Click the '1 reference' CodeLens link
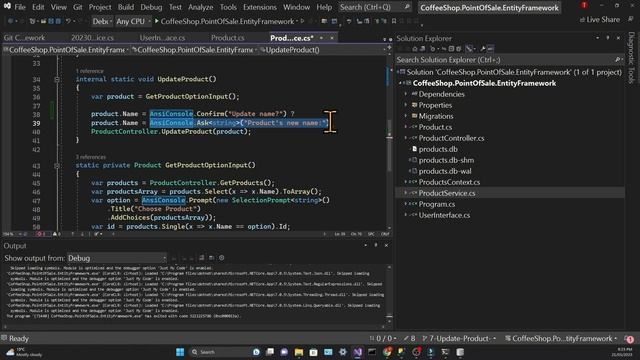640x360 pixels. point(89,71)
